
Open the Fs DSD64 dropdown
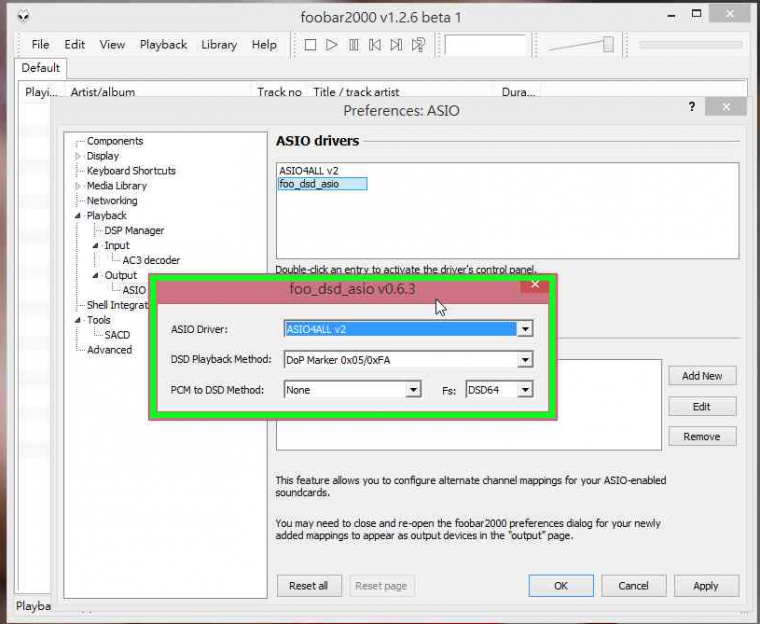coord(525,390)
